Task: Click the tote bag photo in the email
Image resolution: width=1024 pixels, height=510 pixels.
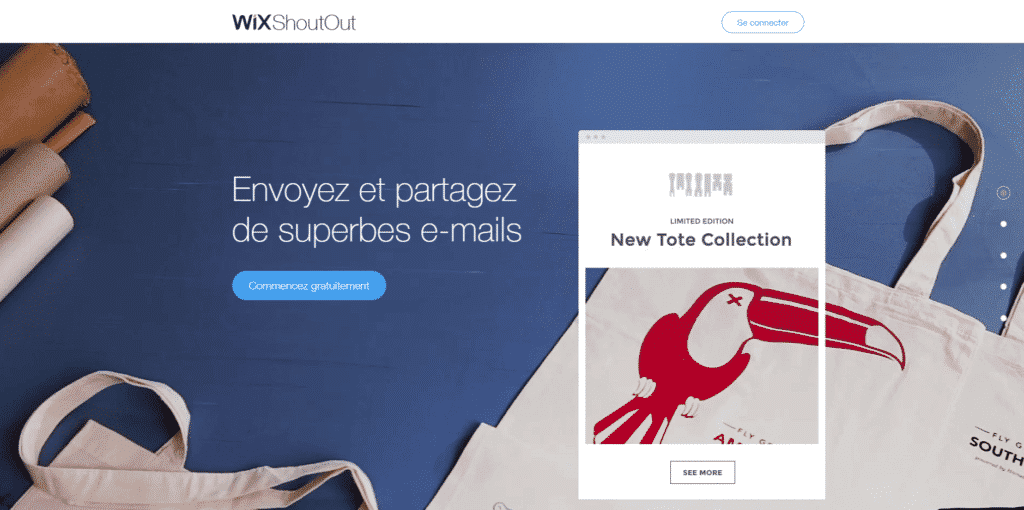Action: point(701,356)
